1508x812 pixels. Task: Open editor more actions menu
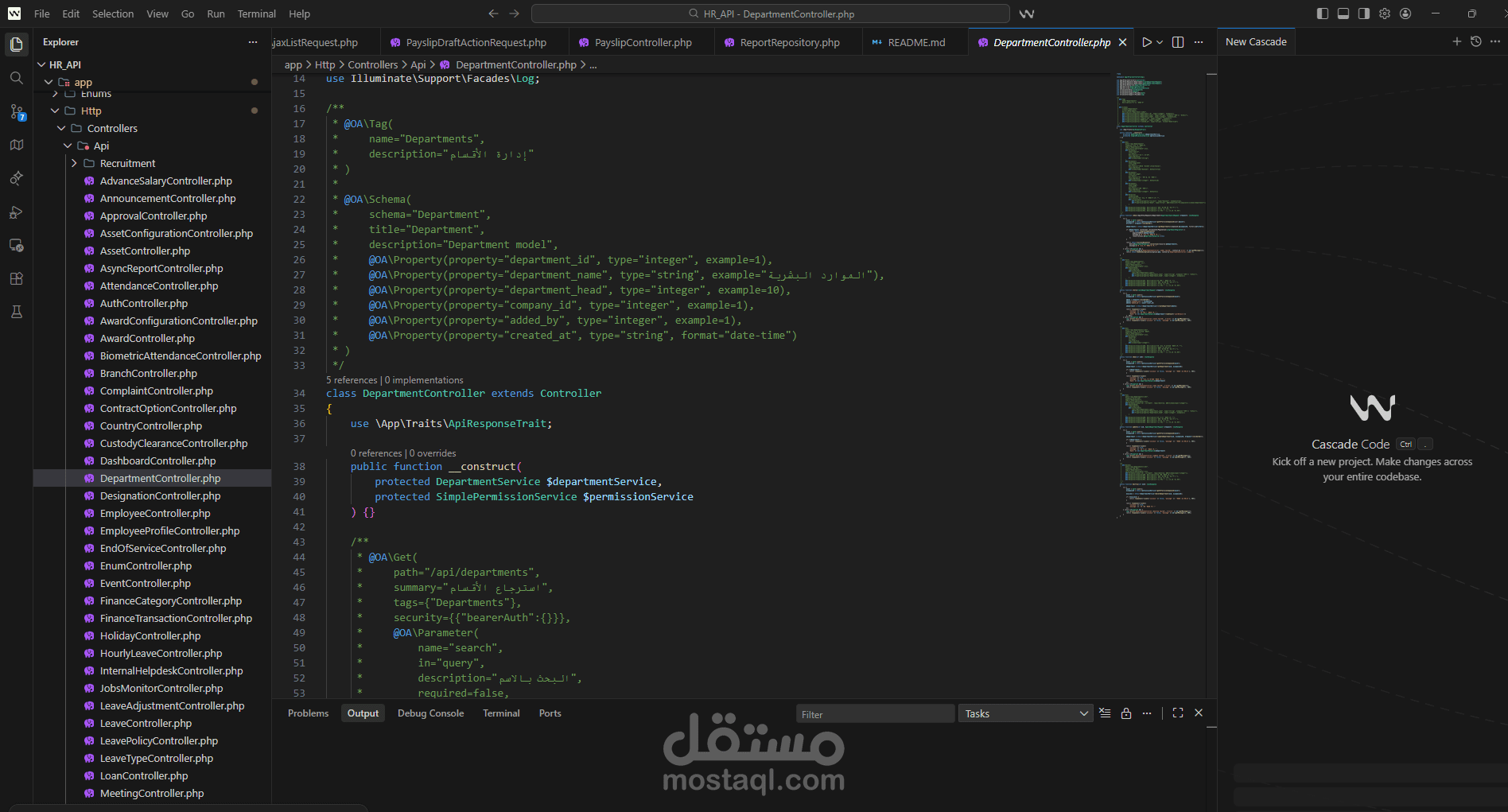[x=1199, y=42]
